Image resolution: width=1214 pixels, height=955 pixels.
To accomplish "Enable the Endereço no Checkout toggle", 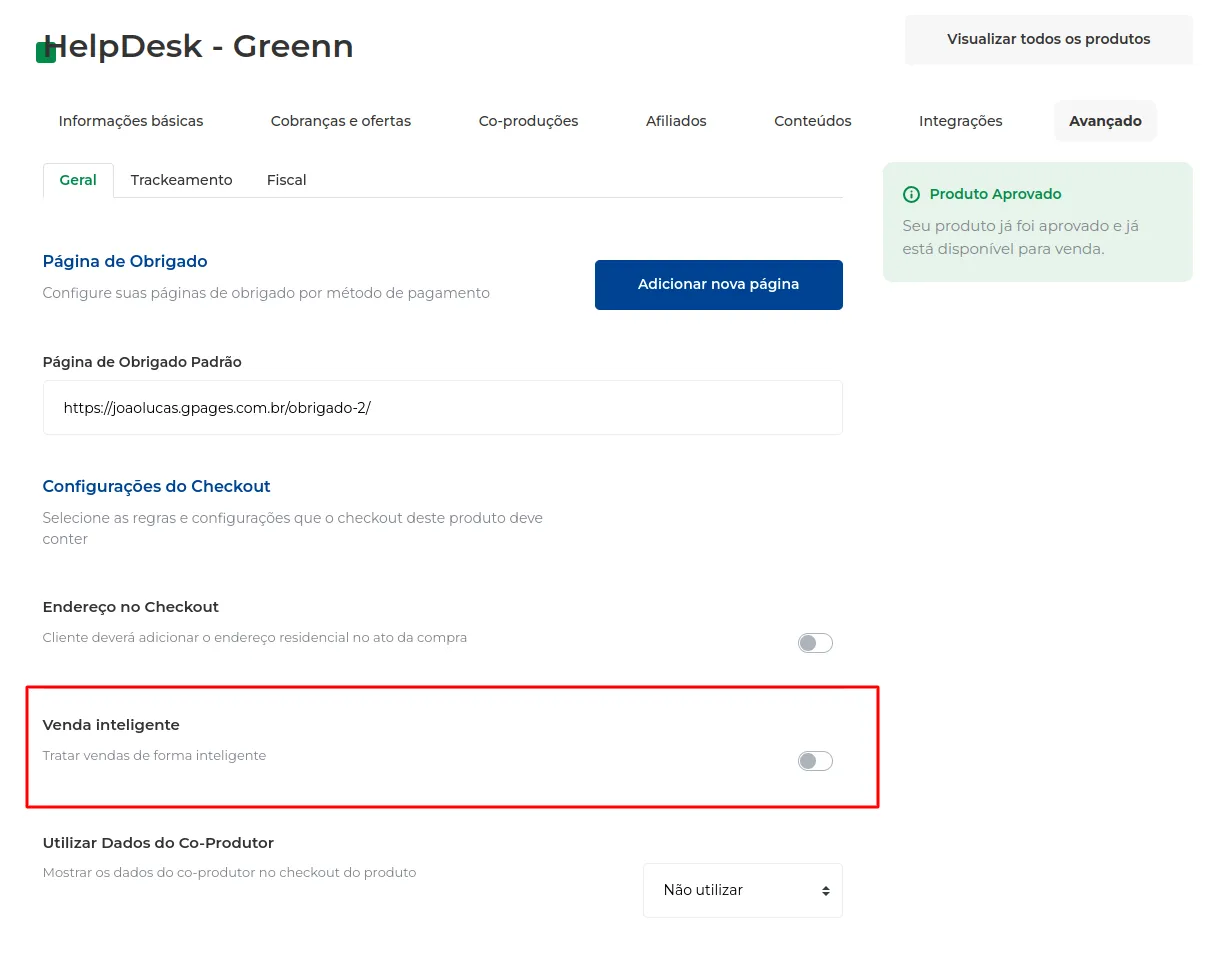I will coord(815,643).
